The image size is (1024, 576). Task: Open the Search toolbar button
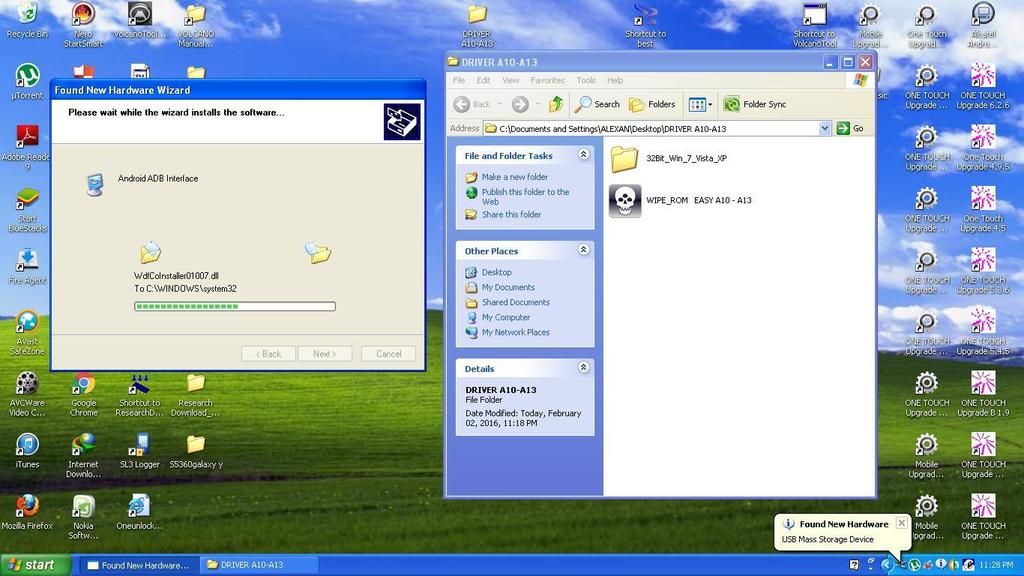tap(597, 104)
